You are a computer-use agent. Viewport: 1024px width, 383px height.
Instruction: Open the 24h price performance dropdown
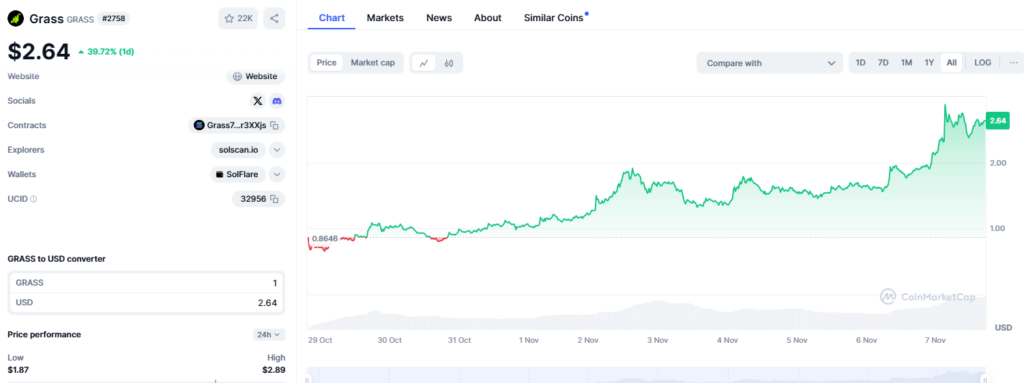tap(269, 335)
